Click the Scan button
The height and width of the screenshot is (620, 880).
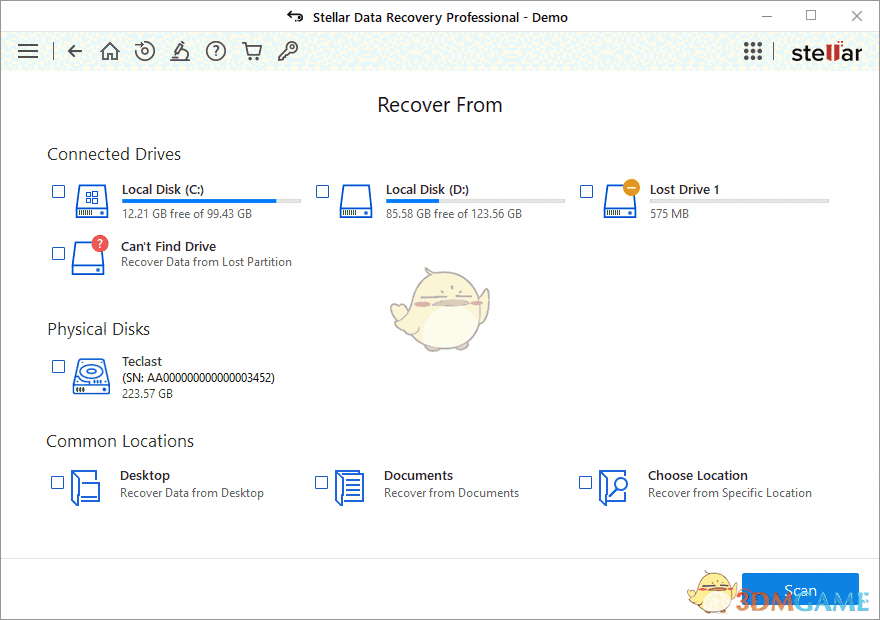(800, 591)
